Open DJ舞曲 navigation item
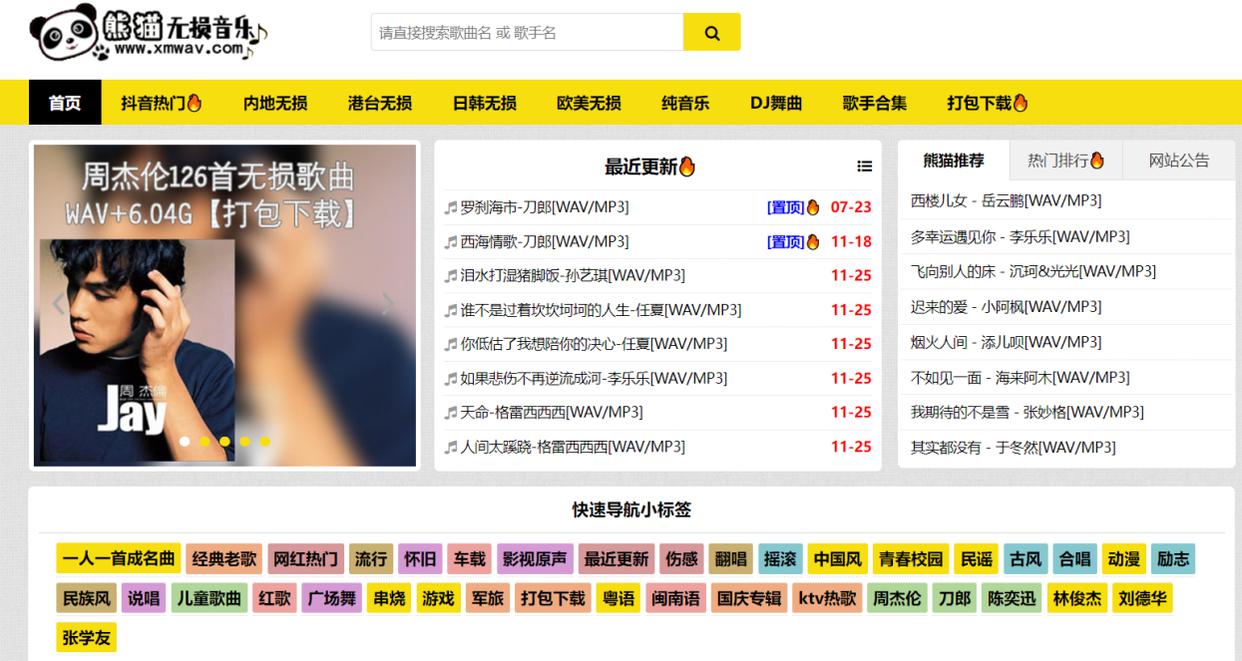The image size is (1242, 661). coord(776,103)
